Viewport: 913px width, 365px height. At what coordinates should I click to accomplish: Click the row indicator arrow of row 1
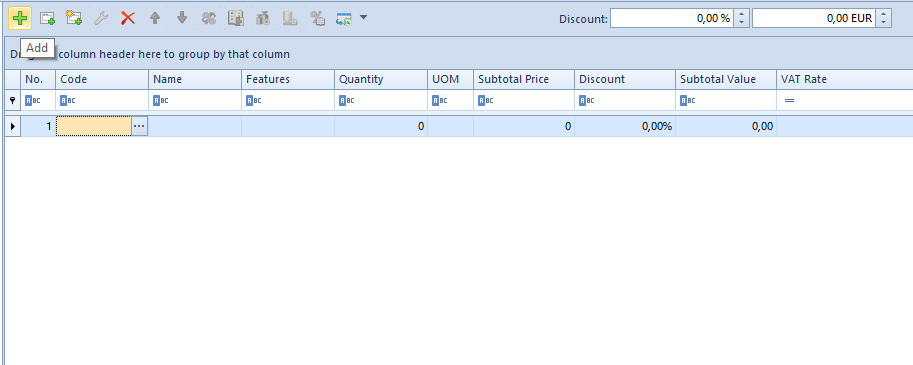click(x=13, y=126)
